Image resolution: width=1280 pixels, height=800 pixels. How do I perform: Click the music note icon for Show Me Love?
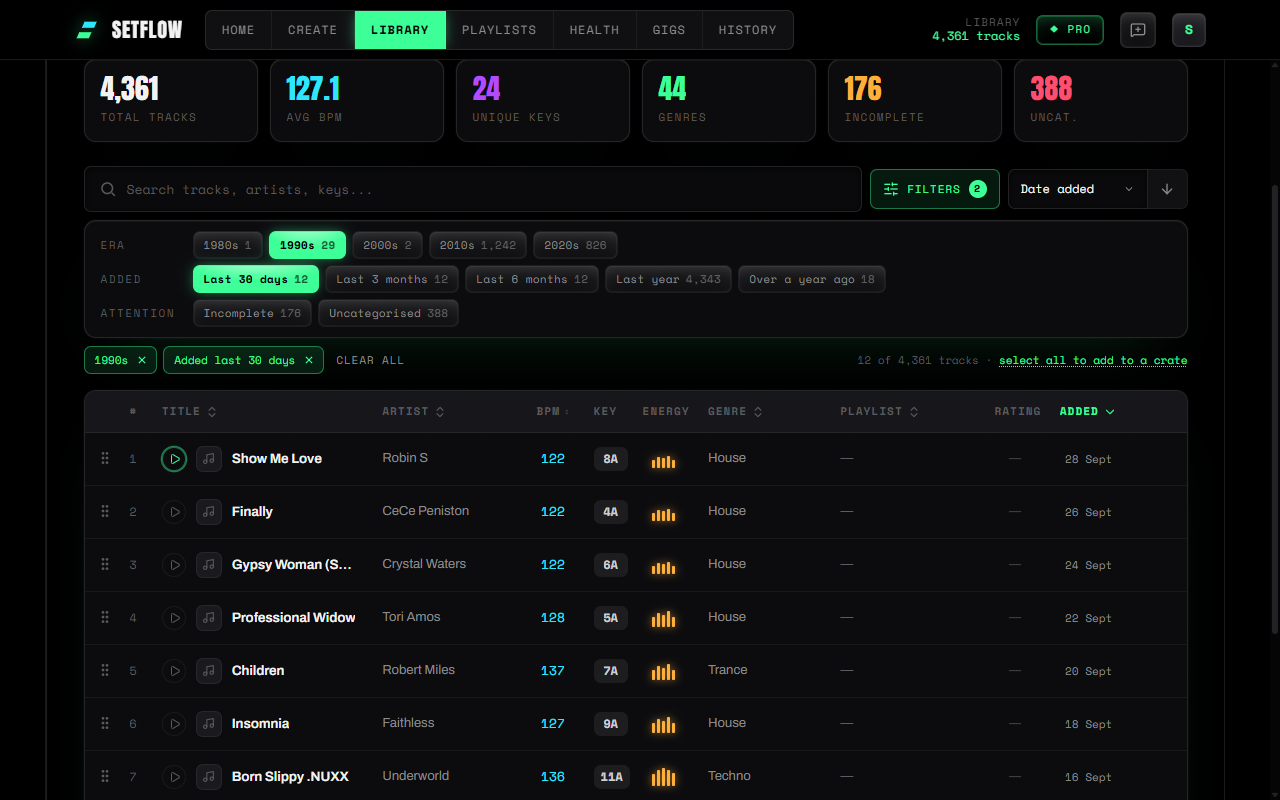(209, 459)
